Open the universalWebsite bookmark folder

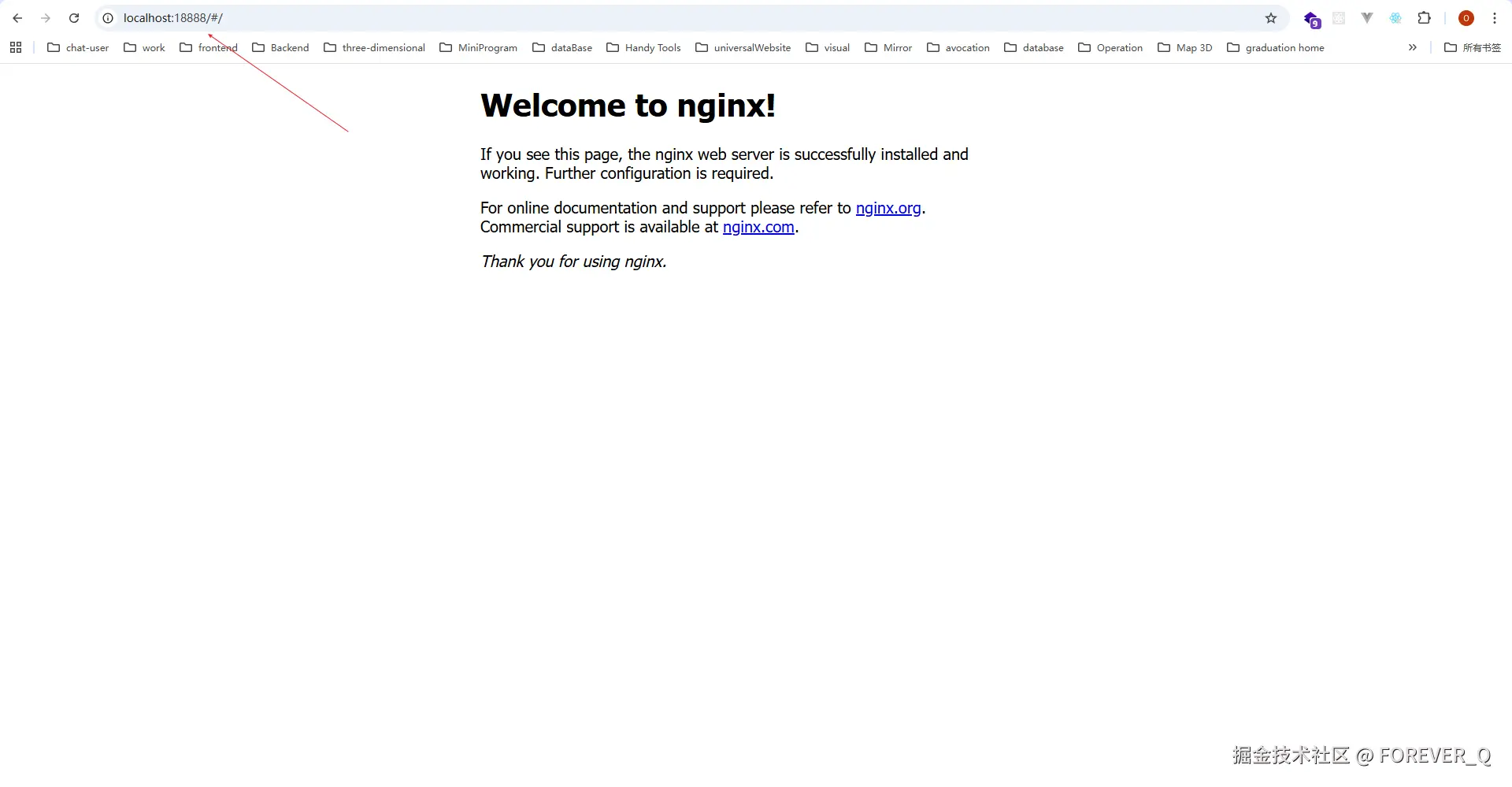(x=743, y=47)
